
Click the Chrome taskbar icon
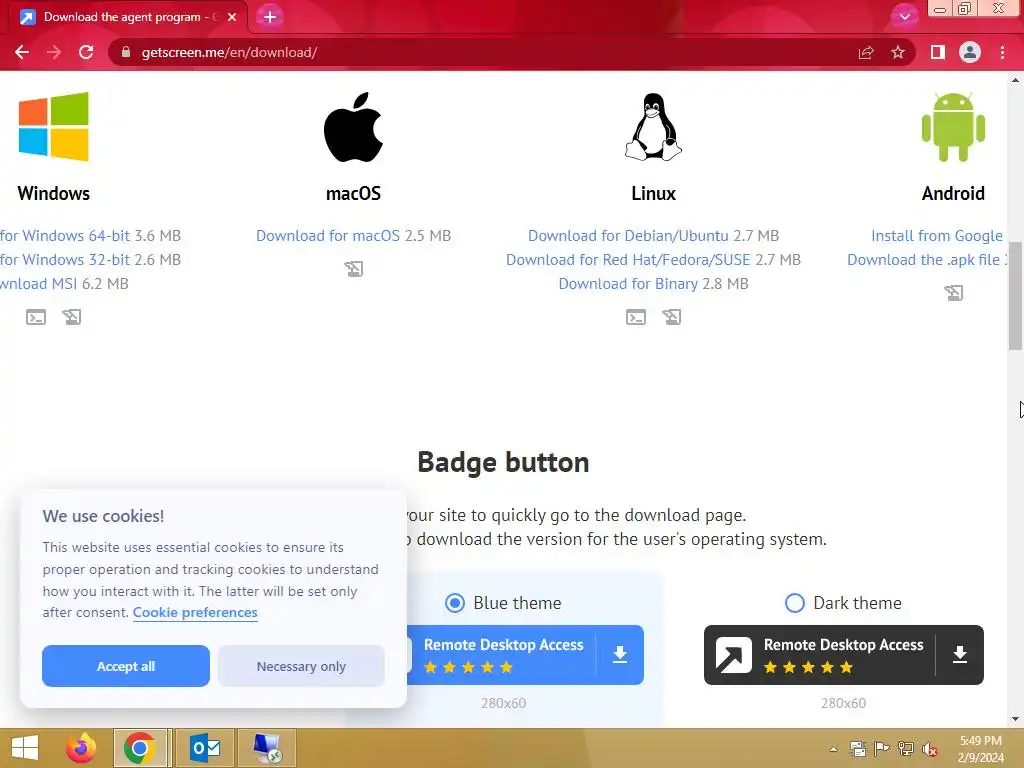click(x=140, y=748)
